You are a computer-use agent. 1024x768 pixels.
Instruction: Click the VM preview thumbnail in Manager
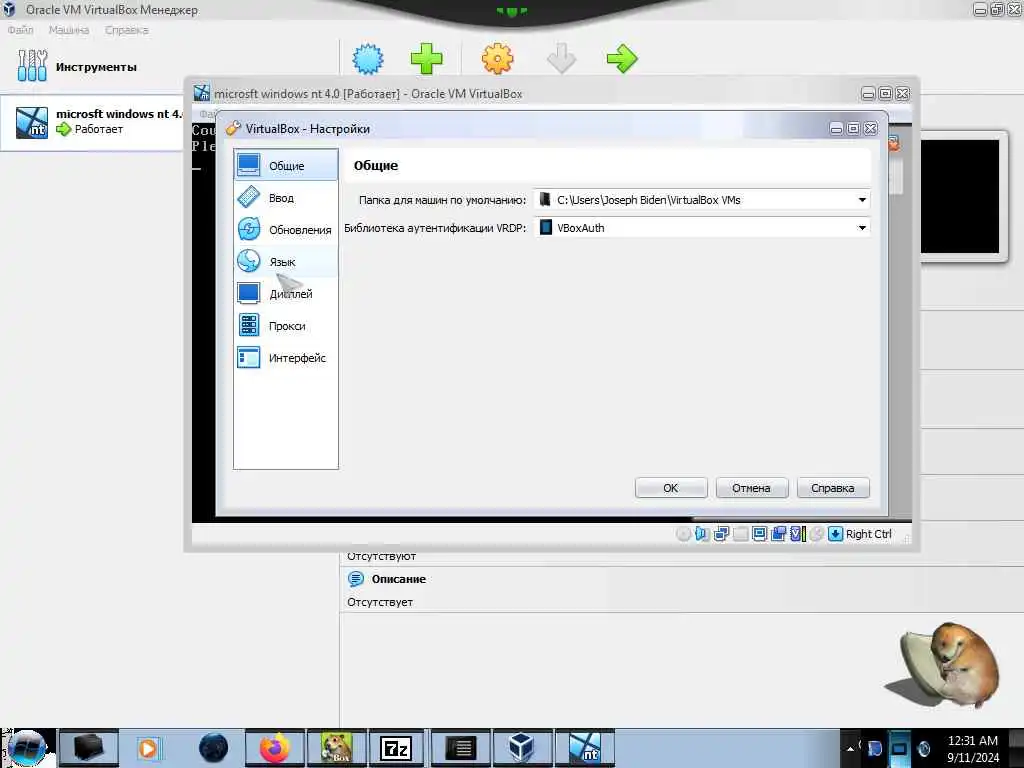(959, 196)
